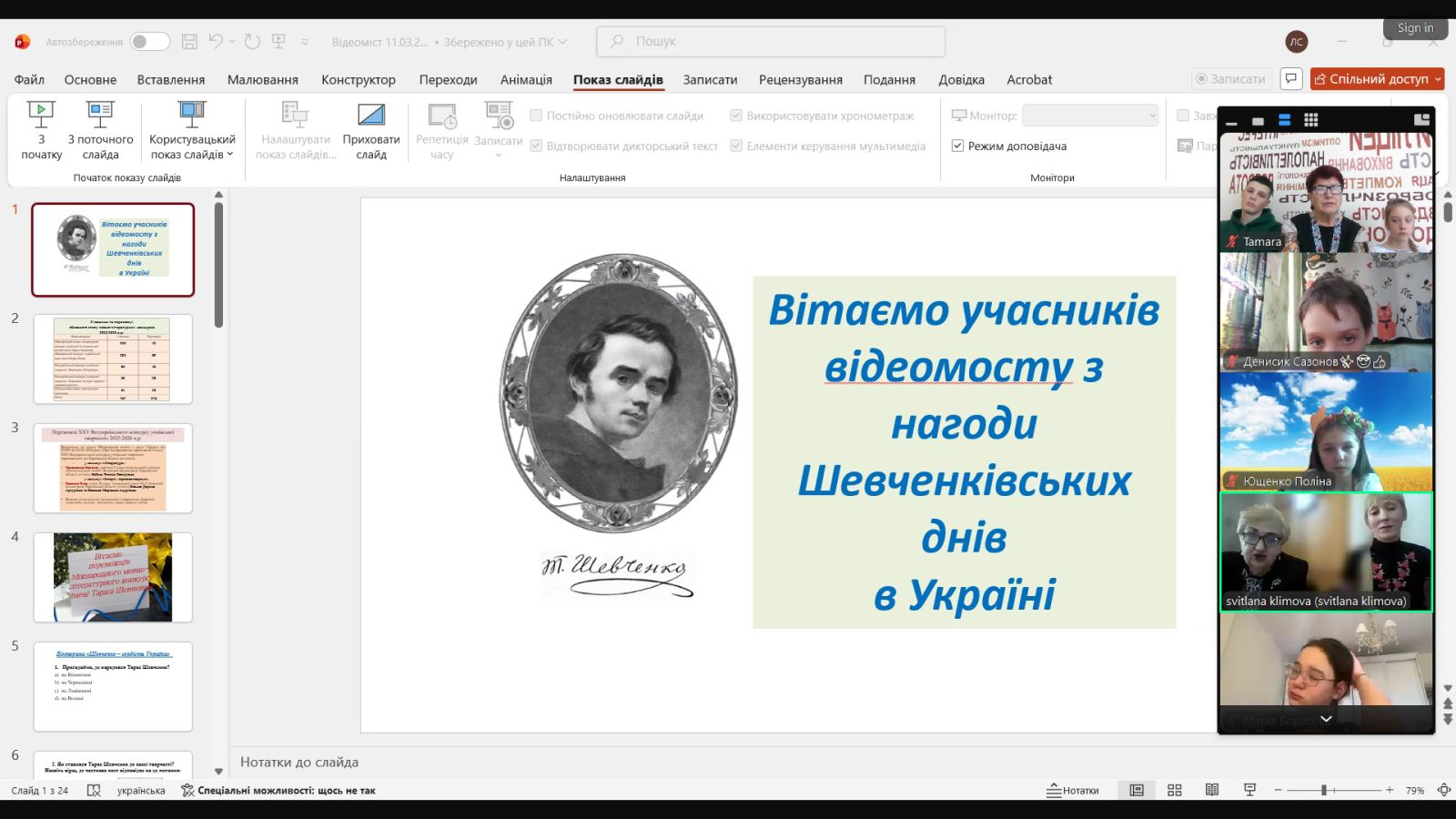This screenshot has height=819, width=1456.
Task: Switch Zoom to grid gallery view
Action: [x=1310, y=119]
